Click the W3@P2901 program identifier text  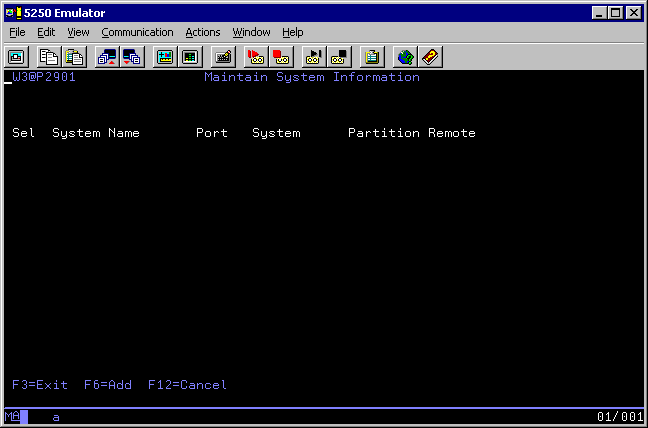pyautogui.click(x=44, y=77)
